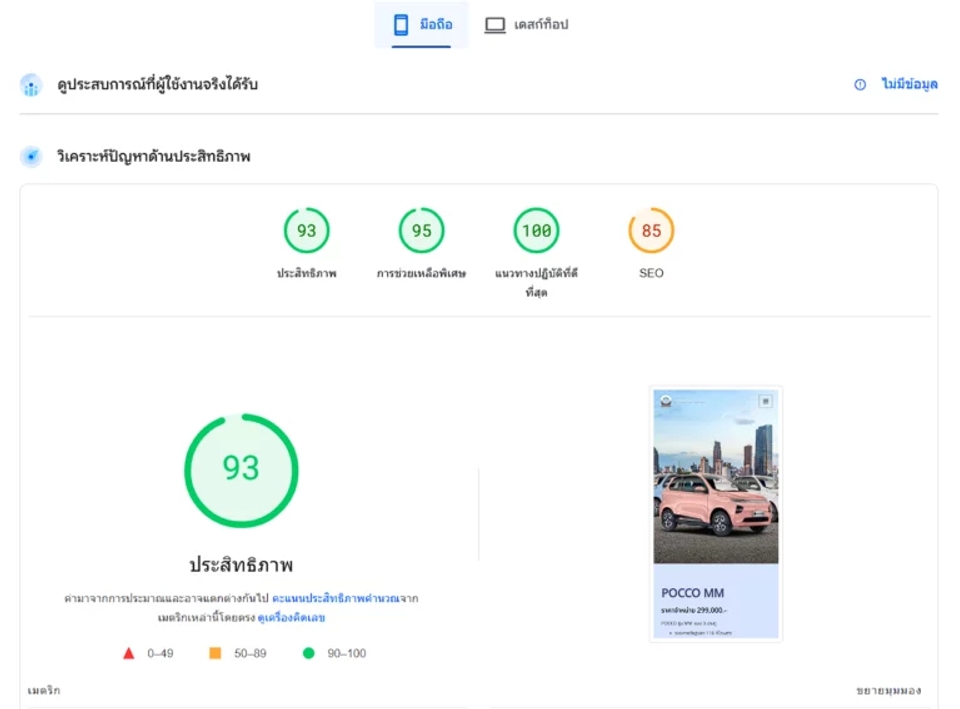Switch to the มือถือ tab
Screen dimensions: 960x709
point(422,24)
